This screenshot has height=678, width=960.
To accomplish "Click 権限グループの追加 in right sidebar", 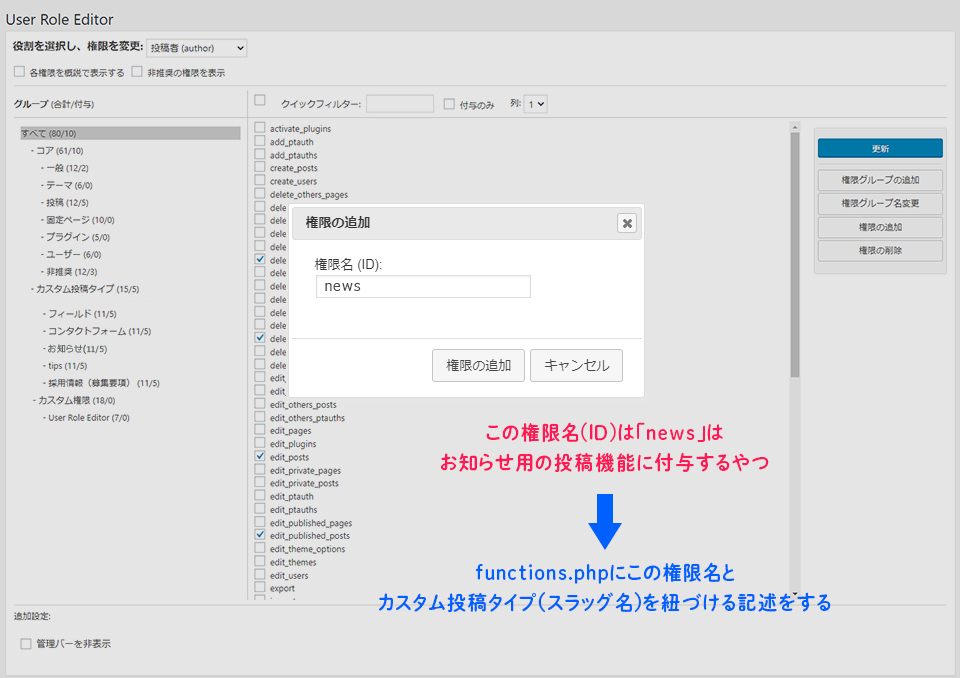I will pyautogui.click(x=880, y=181).
